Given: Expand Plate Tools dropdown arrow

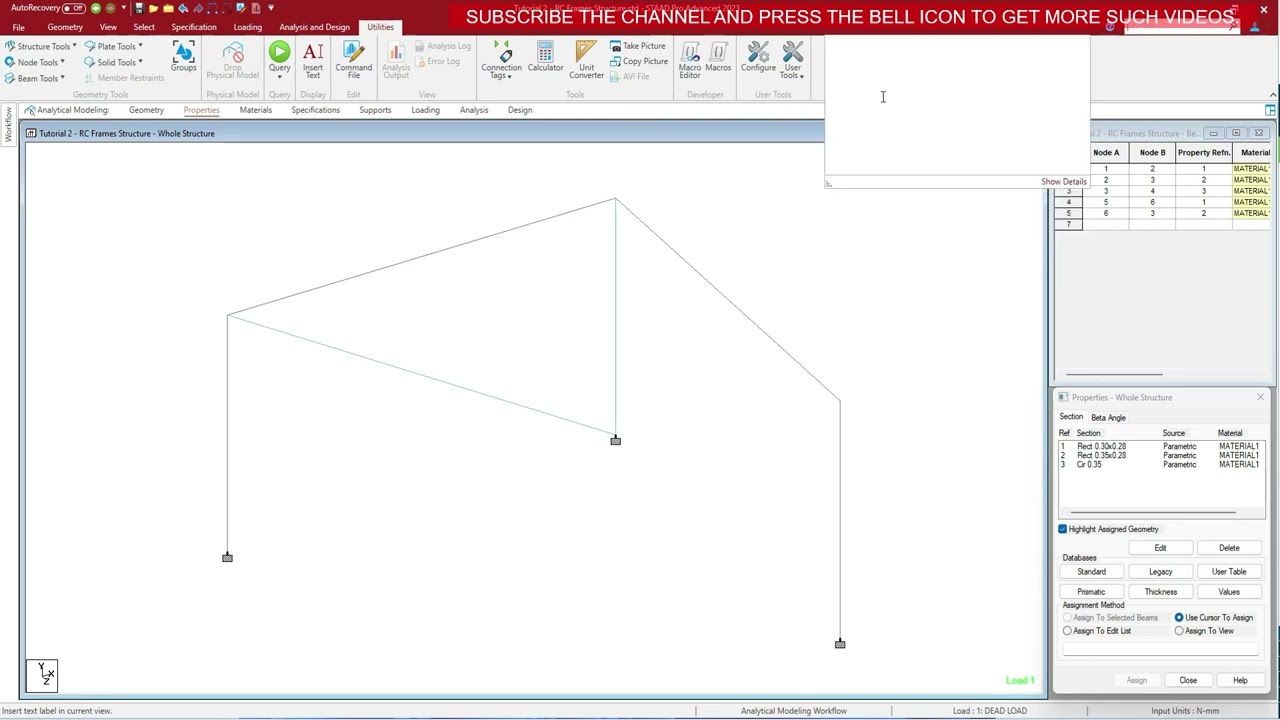Looking at the screenshot, I should [140, 46].
